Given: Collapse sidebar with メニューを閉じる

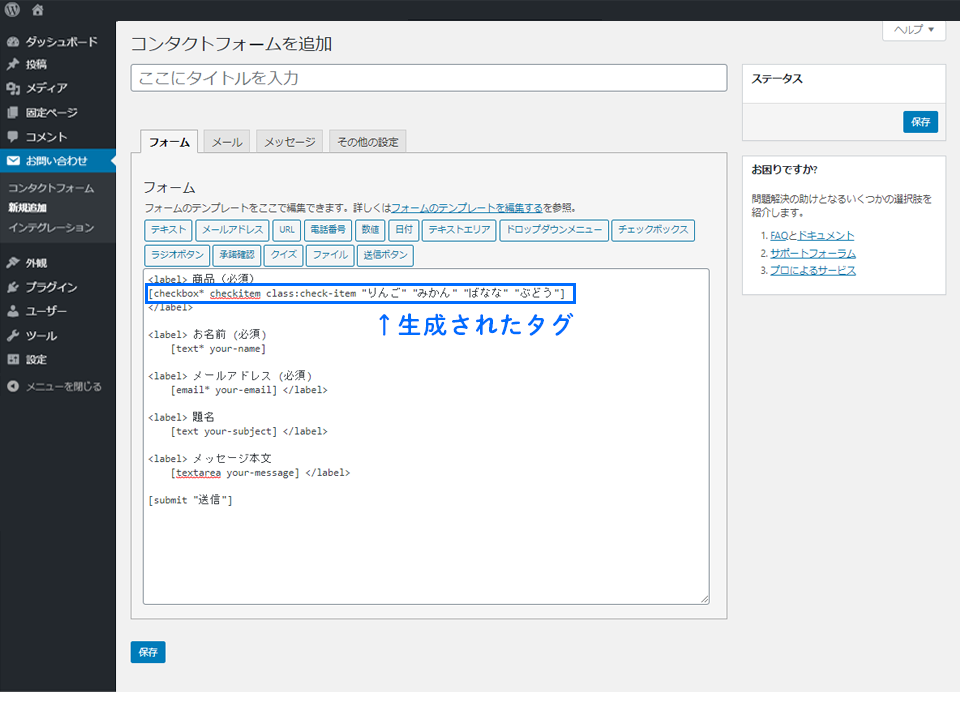Looking at the screenshot, I should (62, 386).
